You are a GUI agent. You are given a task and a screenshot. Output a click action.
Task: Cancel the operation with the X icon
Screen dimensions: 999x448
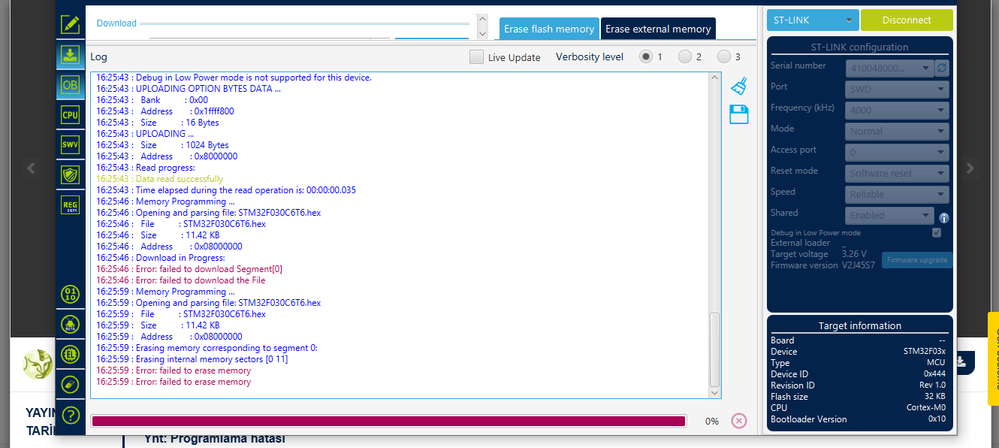(738, 421)
